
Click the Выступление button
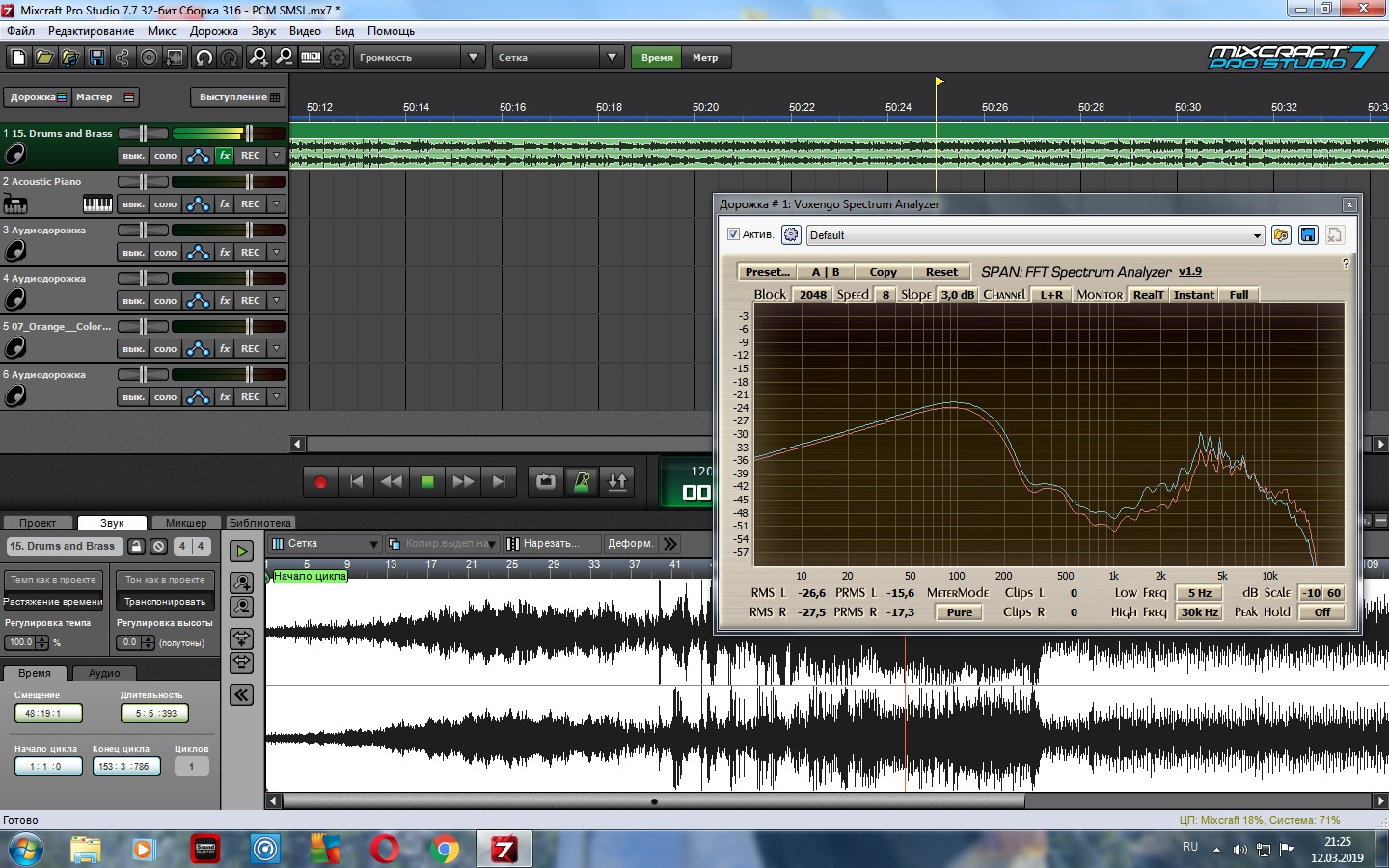click(239, 97)
